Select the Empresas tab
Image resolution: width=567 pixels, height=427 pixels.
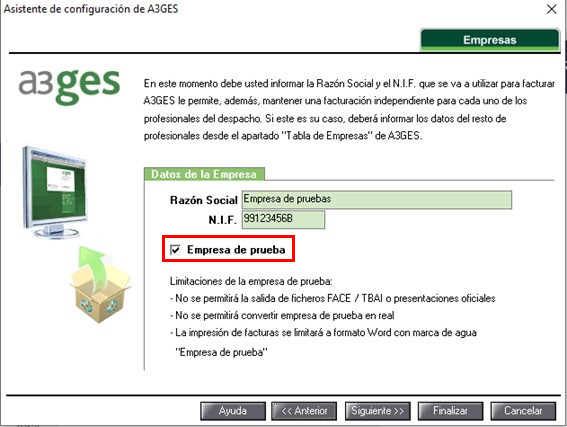pyautogui.click(x=490, y=40)
